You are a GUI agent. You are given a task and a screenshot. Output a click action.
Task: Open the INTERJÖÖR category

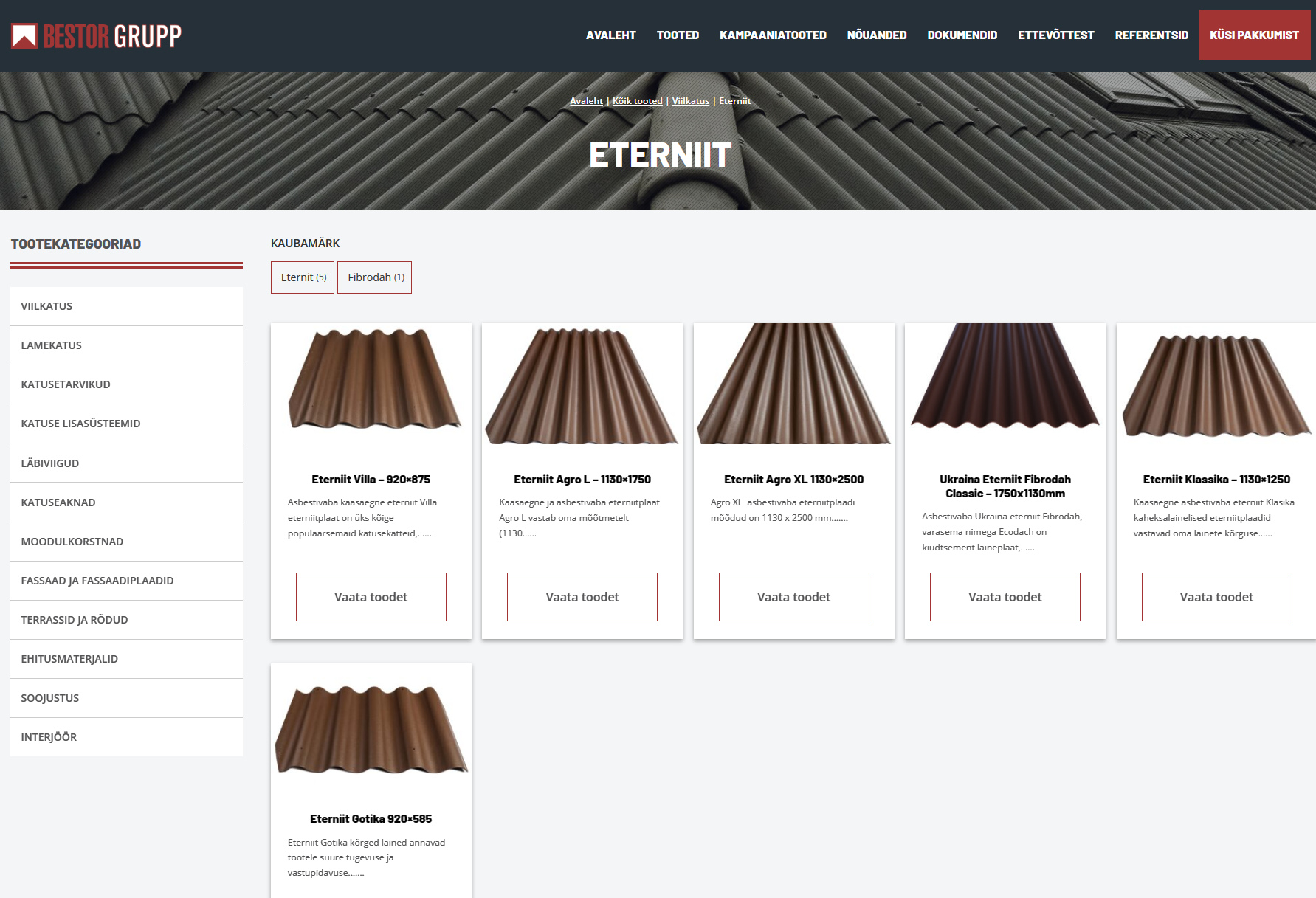pos(126,737)
